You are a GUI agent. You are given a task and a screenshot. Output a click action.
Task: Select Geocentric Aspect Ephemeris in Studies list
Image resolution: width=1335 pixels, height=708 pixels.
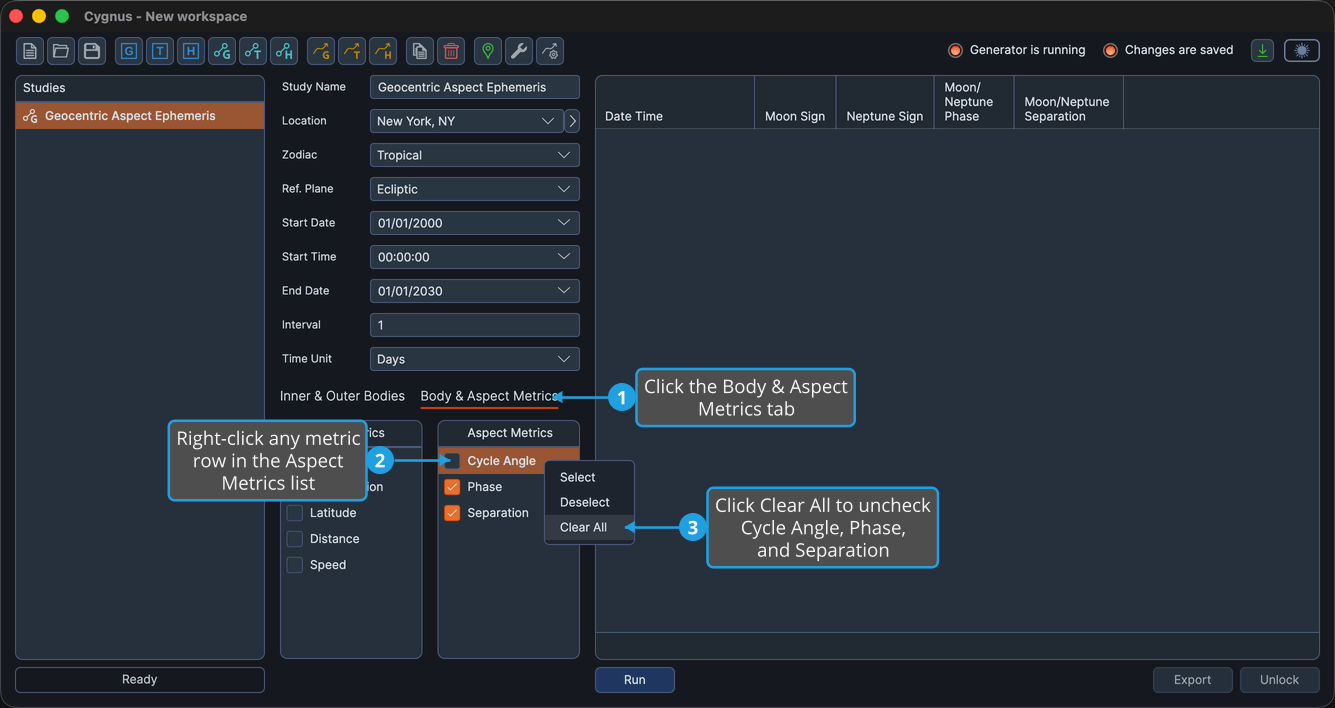140,116
